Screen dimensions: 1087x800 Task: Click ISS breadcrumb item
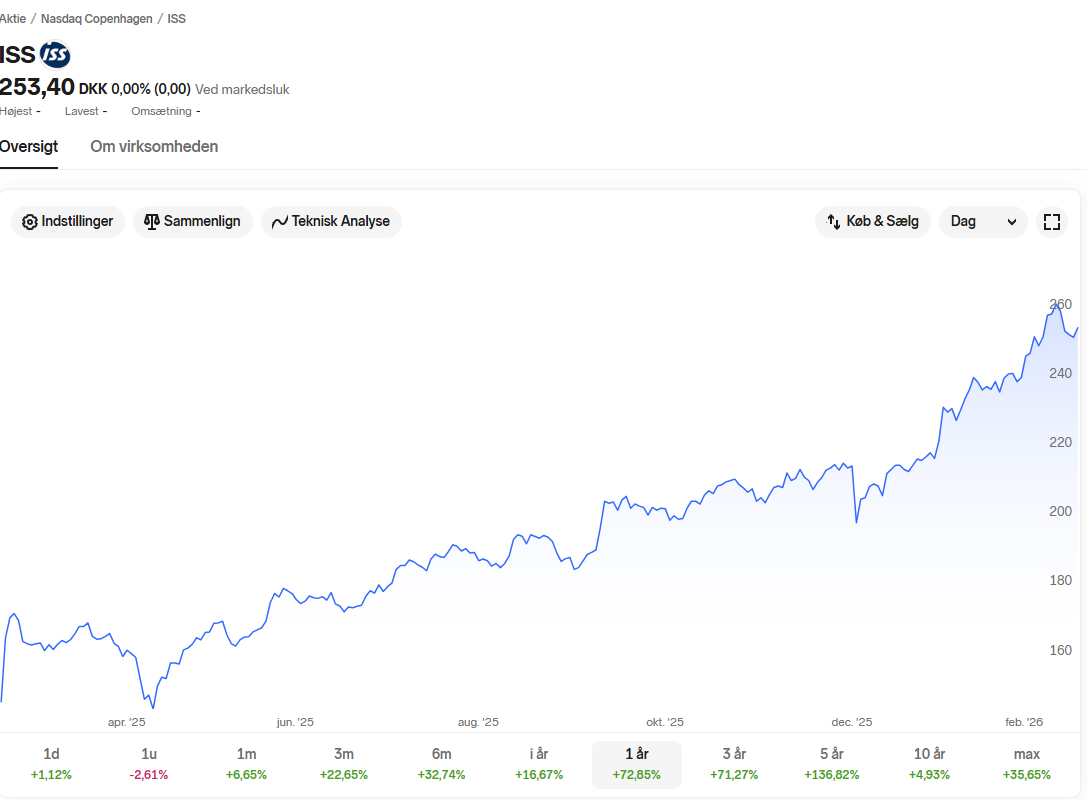click(x=177, y=19)
